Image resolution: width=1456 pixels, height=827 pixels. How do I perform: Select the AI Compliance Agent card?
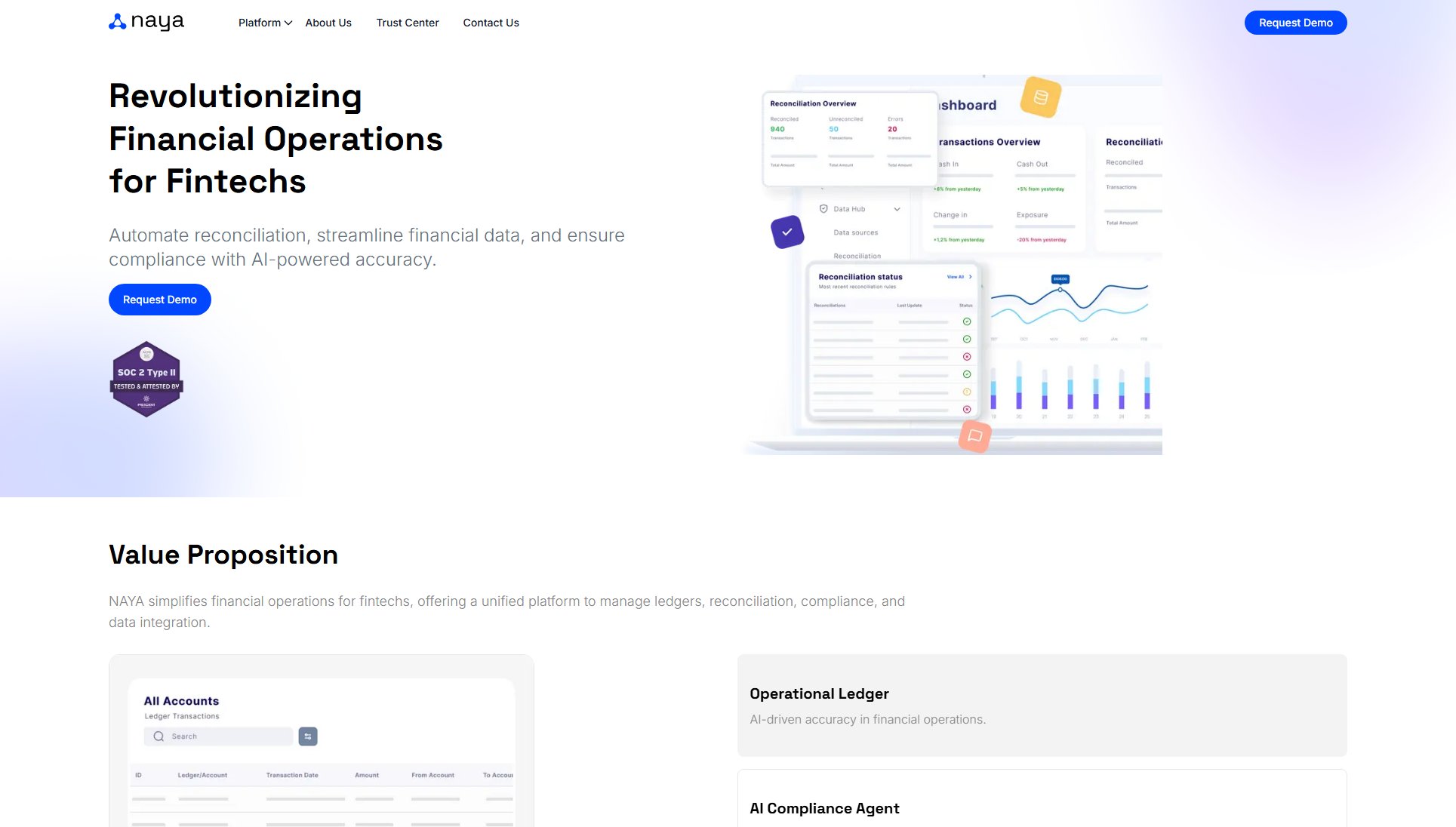coord(1042,804)
